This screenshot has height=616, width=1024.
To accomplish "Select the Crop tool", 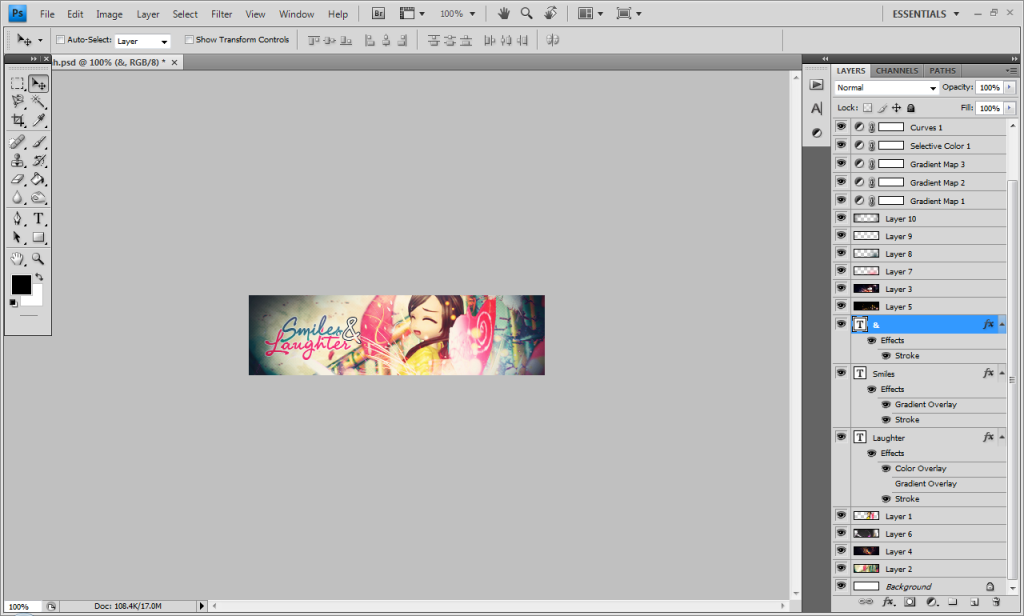I will [x=18, y=120].
